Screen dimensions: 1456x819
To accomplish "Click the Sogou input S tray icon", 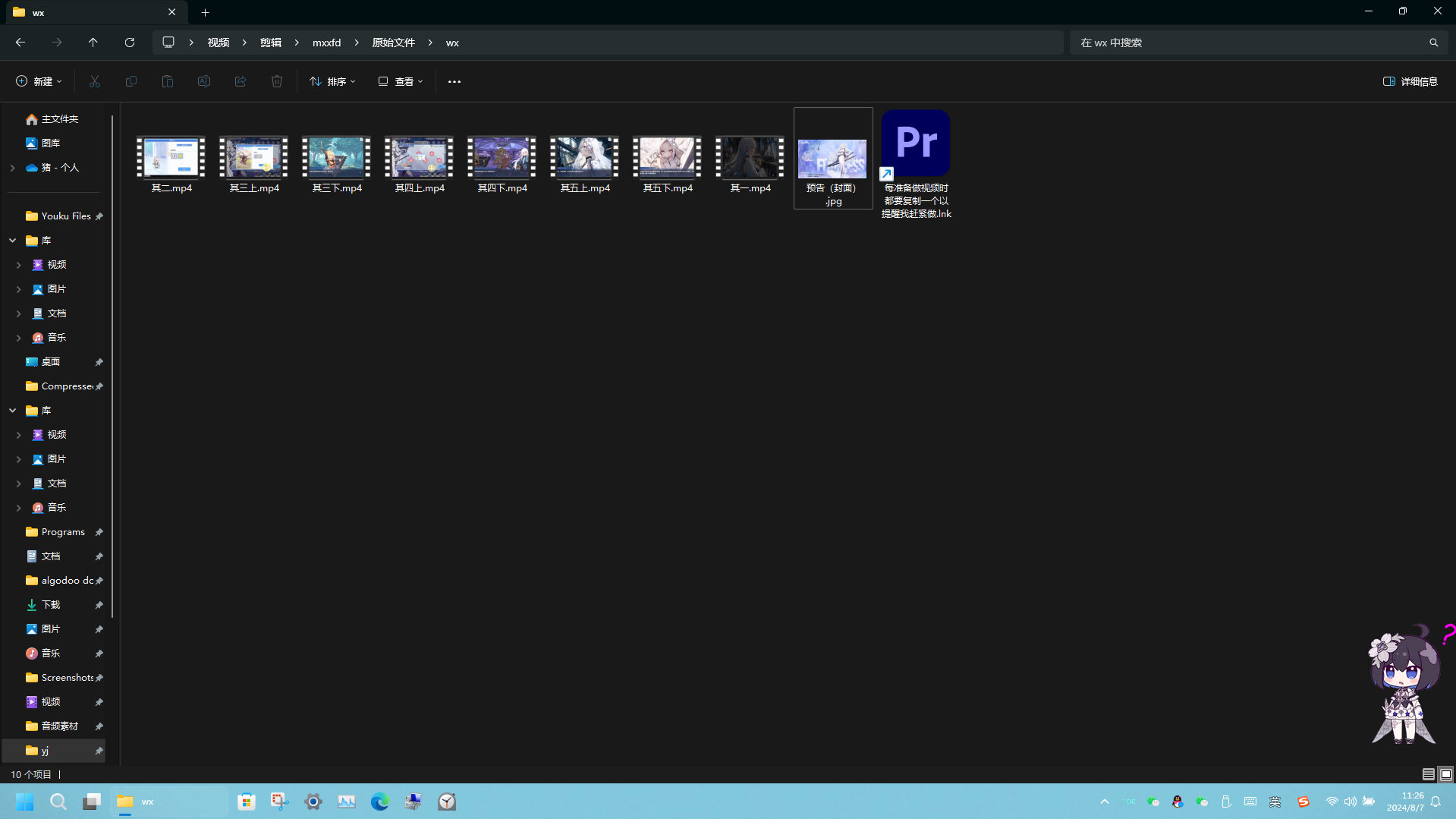I will 1303,802.
